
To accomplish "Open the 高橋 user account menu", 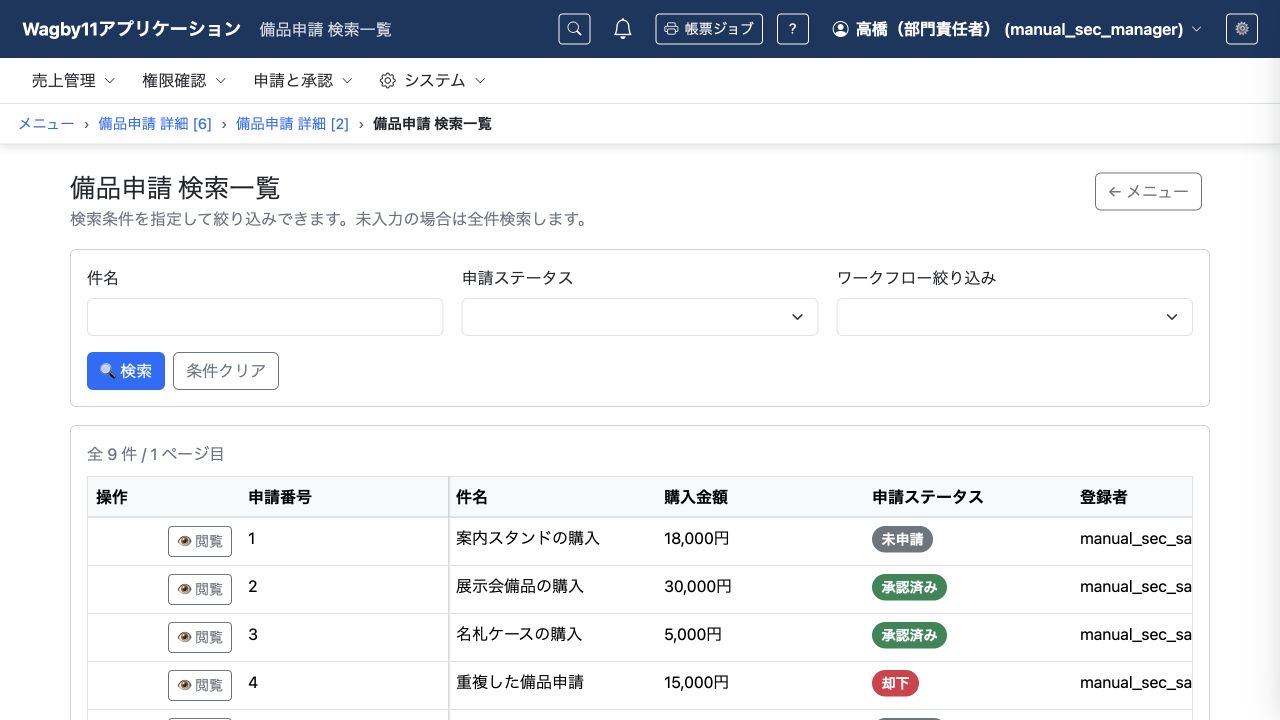I will pyautogui.click(x=1017, y=29).
